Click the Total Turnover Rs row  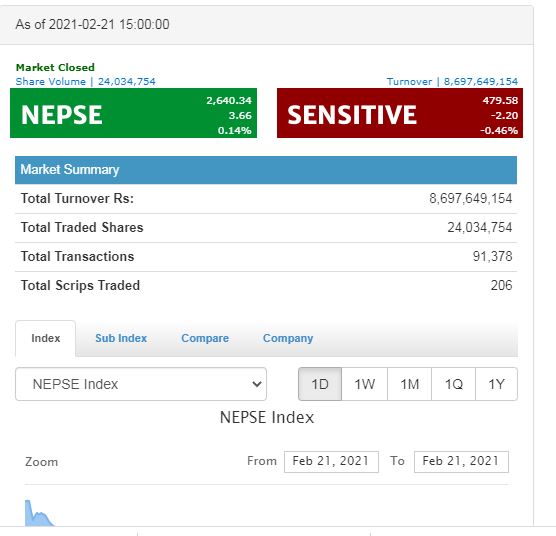[266, 199]
